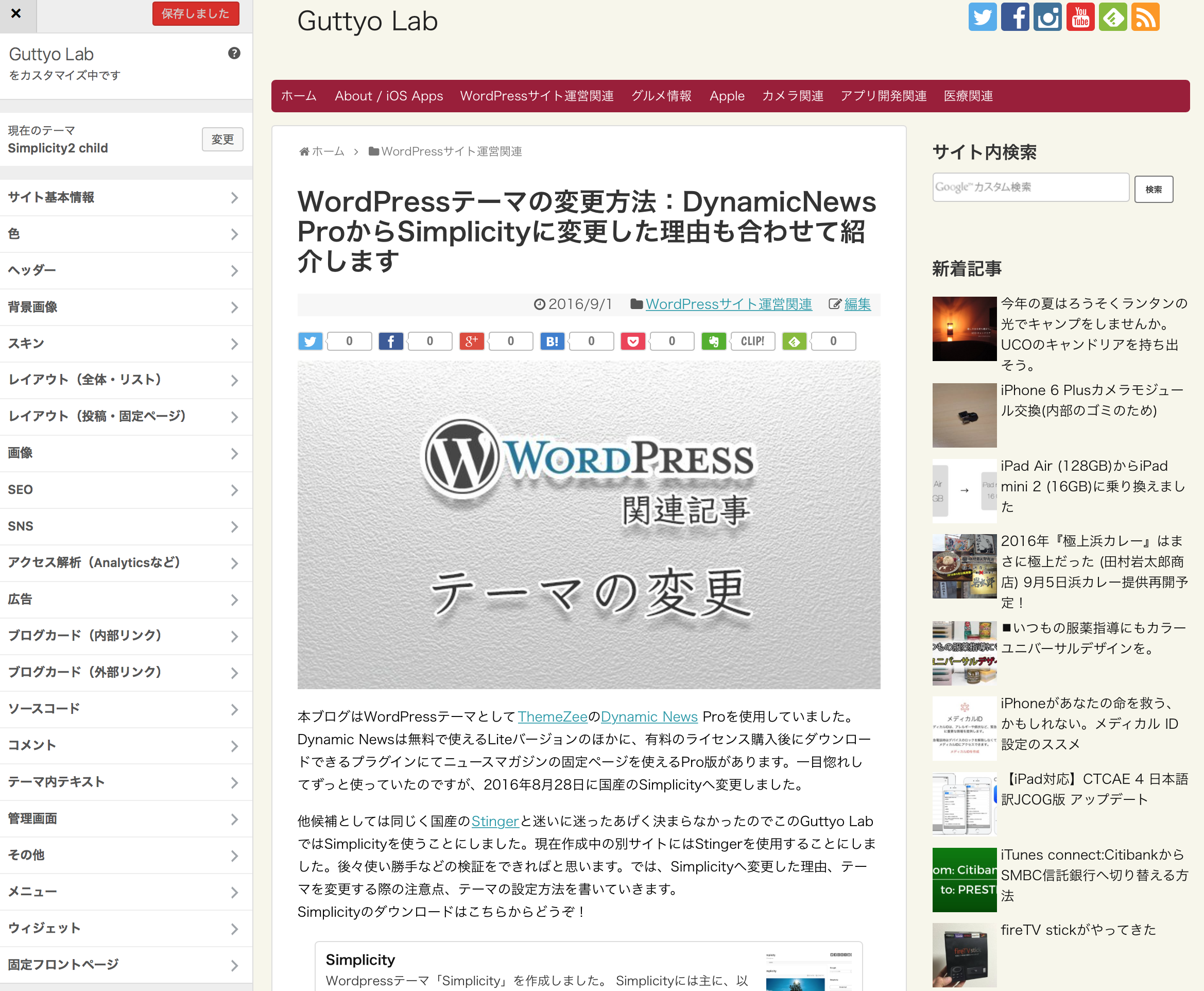Screen dimensions: 1204x991
Task: Open the テーマ内テキスト section
Action: pos(126,782)
